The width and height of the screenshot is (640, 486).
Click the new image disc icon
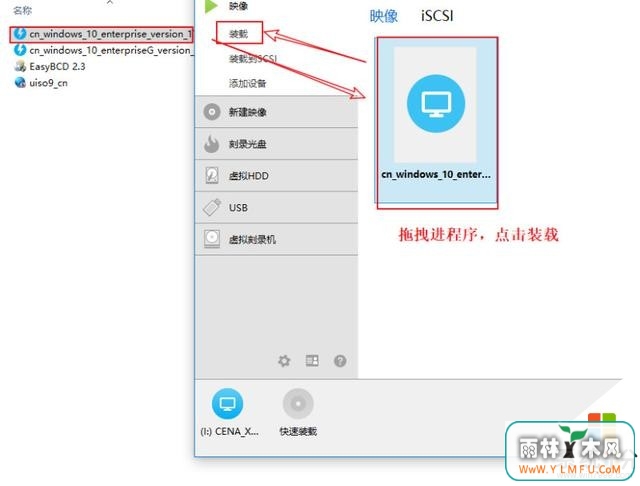[212, 112]
